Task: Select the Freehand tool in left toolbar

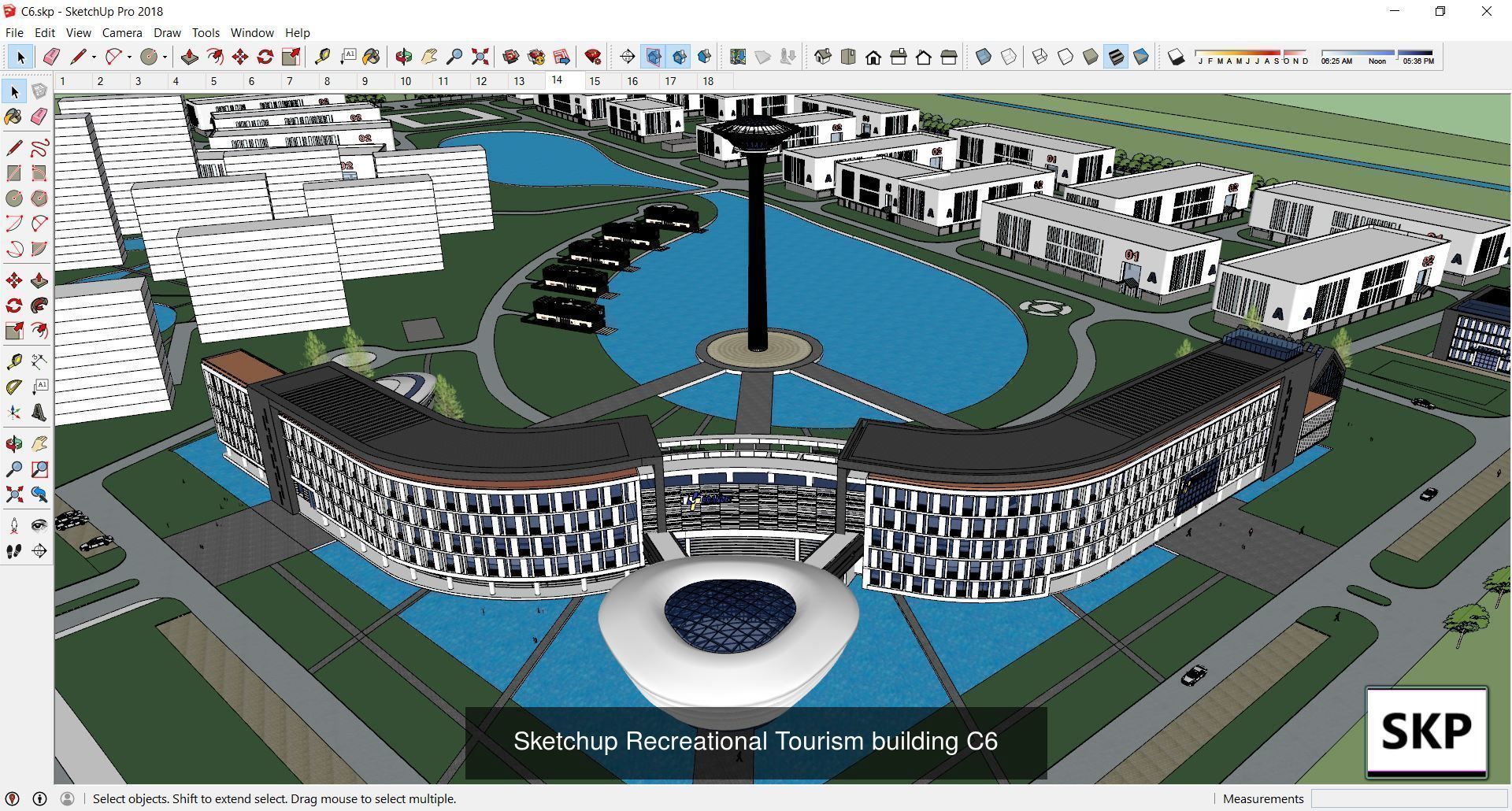Action: pos(39,147)
